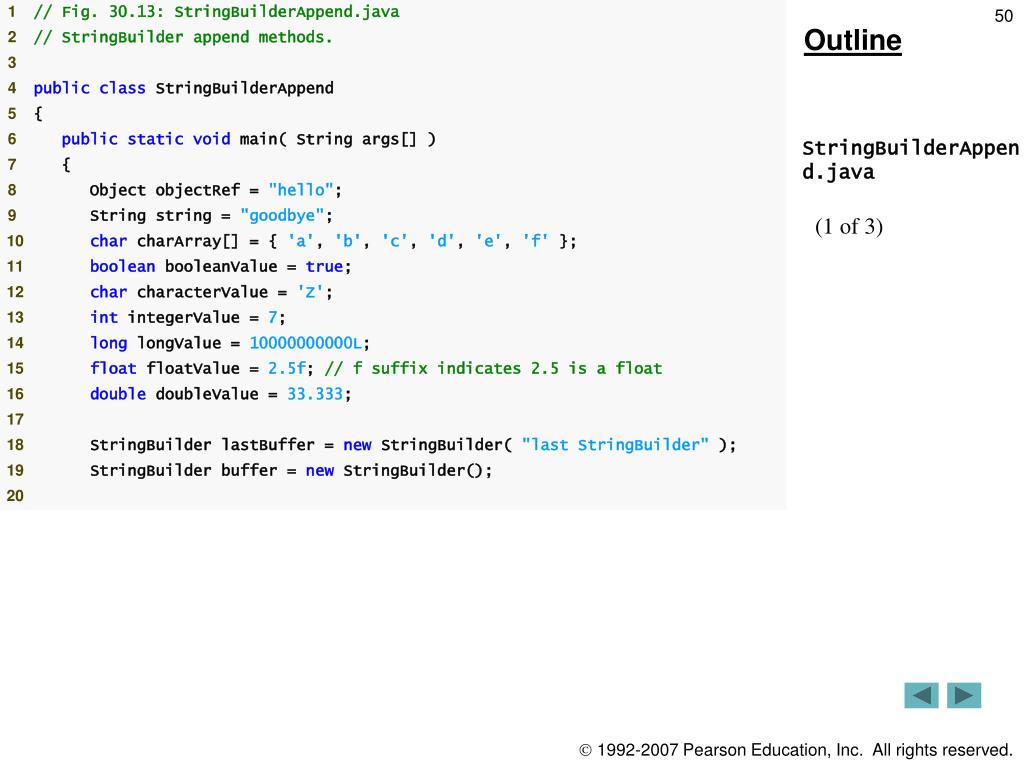Click the 10000000000L long literal

point(305,343)
